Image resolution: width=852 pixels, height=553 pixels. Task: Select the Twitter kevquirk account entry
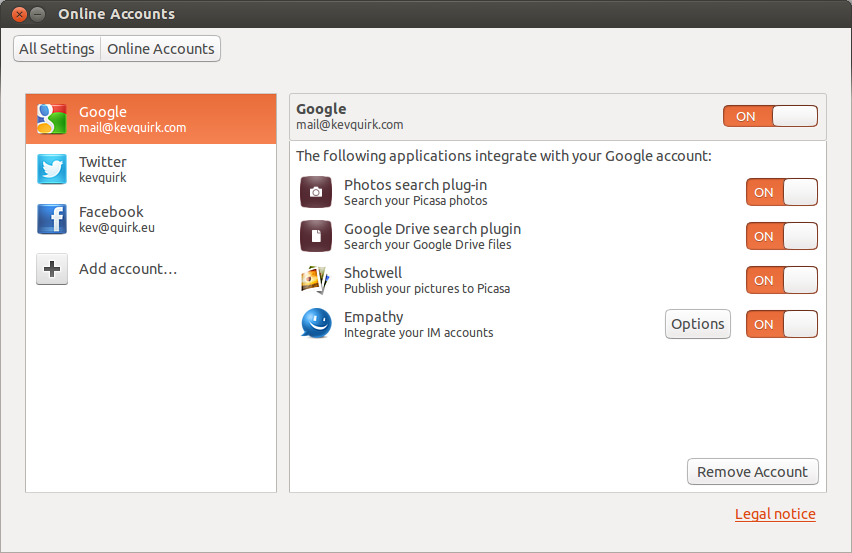pos(150,169)
